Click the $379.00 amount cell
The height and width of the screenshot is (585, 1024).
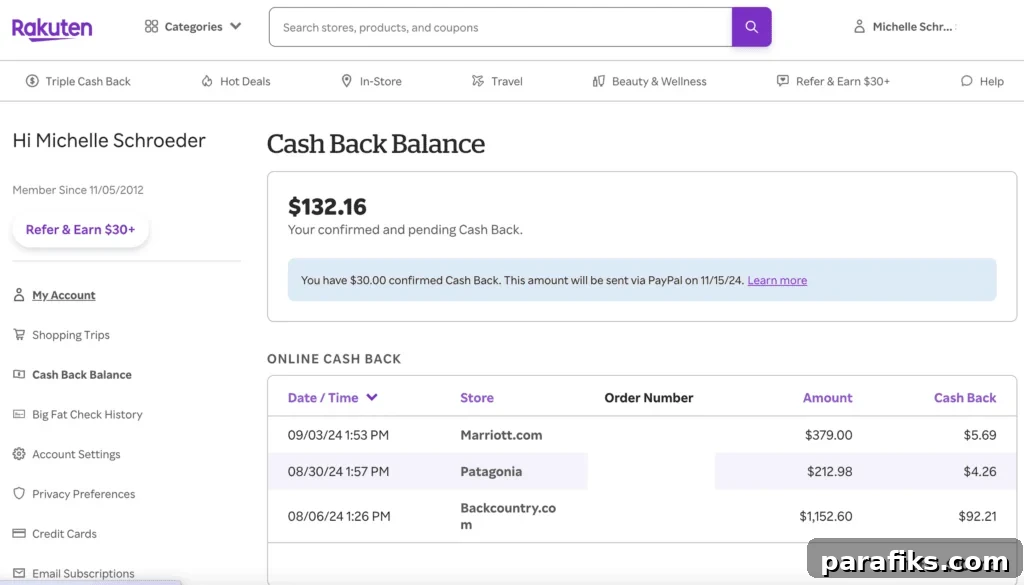828,435
